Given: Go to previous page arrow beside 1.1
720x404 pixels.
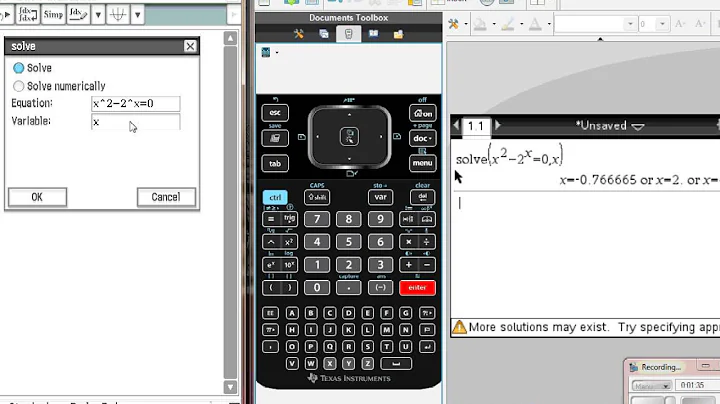Looking at the screenshot, I should (456, 125).
